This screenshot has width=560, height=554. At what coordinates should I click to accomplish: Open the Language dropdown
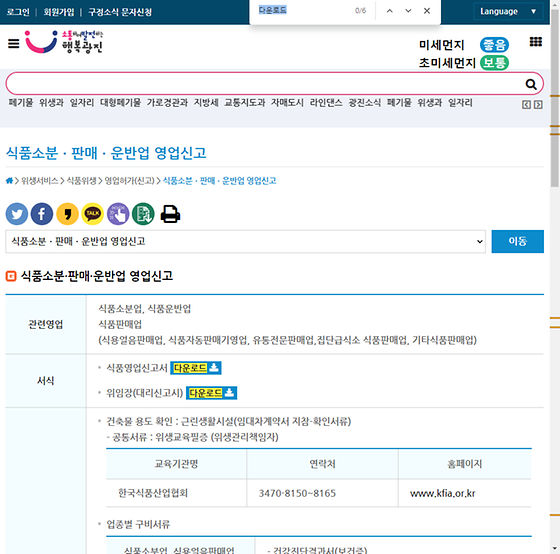pyautogui.click(x=508, y=11)
